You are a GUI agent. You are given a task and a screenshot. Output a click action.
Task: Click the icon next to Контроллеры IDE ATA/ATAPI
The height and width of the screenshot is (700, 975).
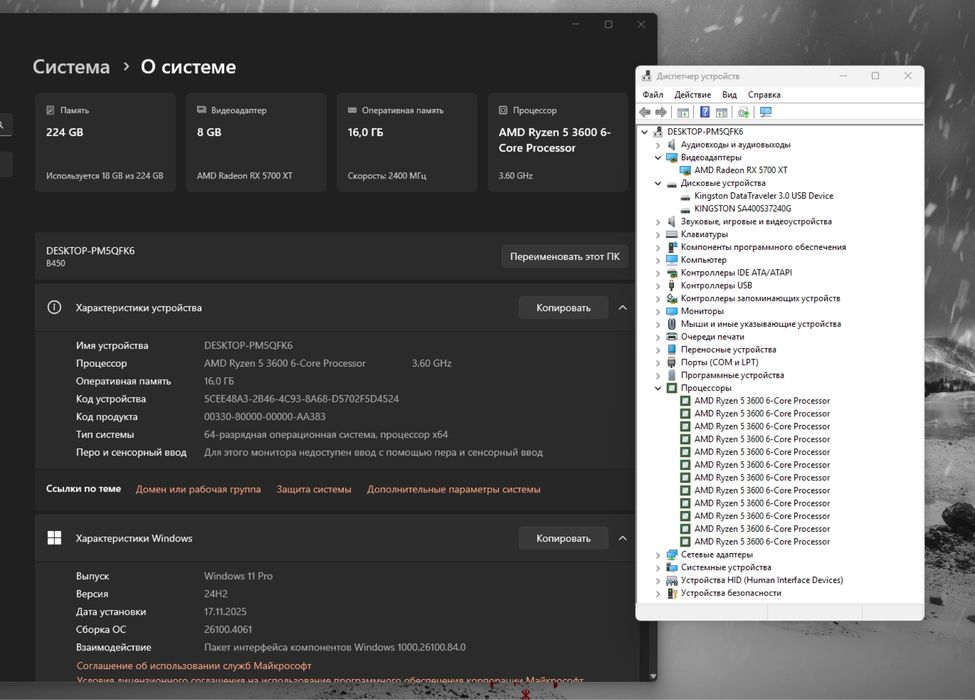point(672,273)
